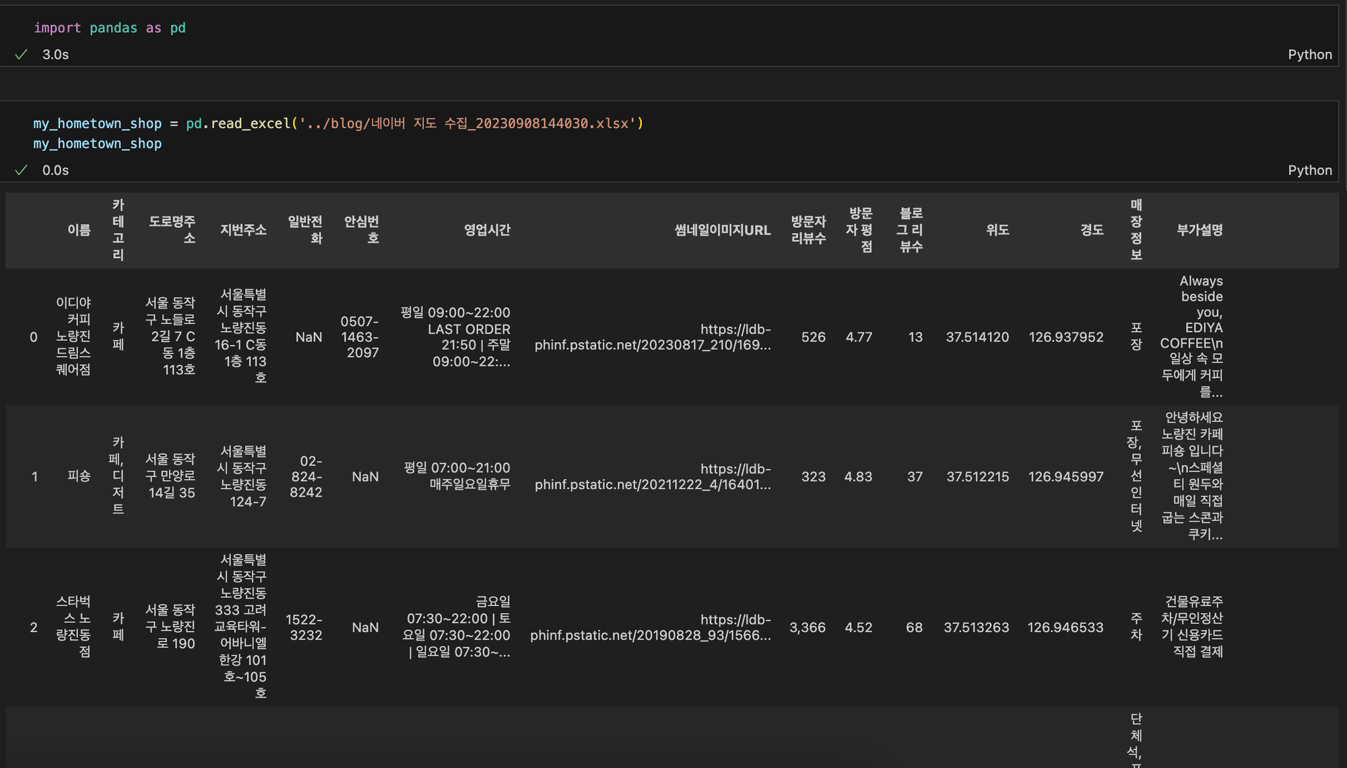The height and width of the screenshot is (768, 1347).
Task: Select the 위도 column header
Action: click(x=997, y=230)
